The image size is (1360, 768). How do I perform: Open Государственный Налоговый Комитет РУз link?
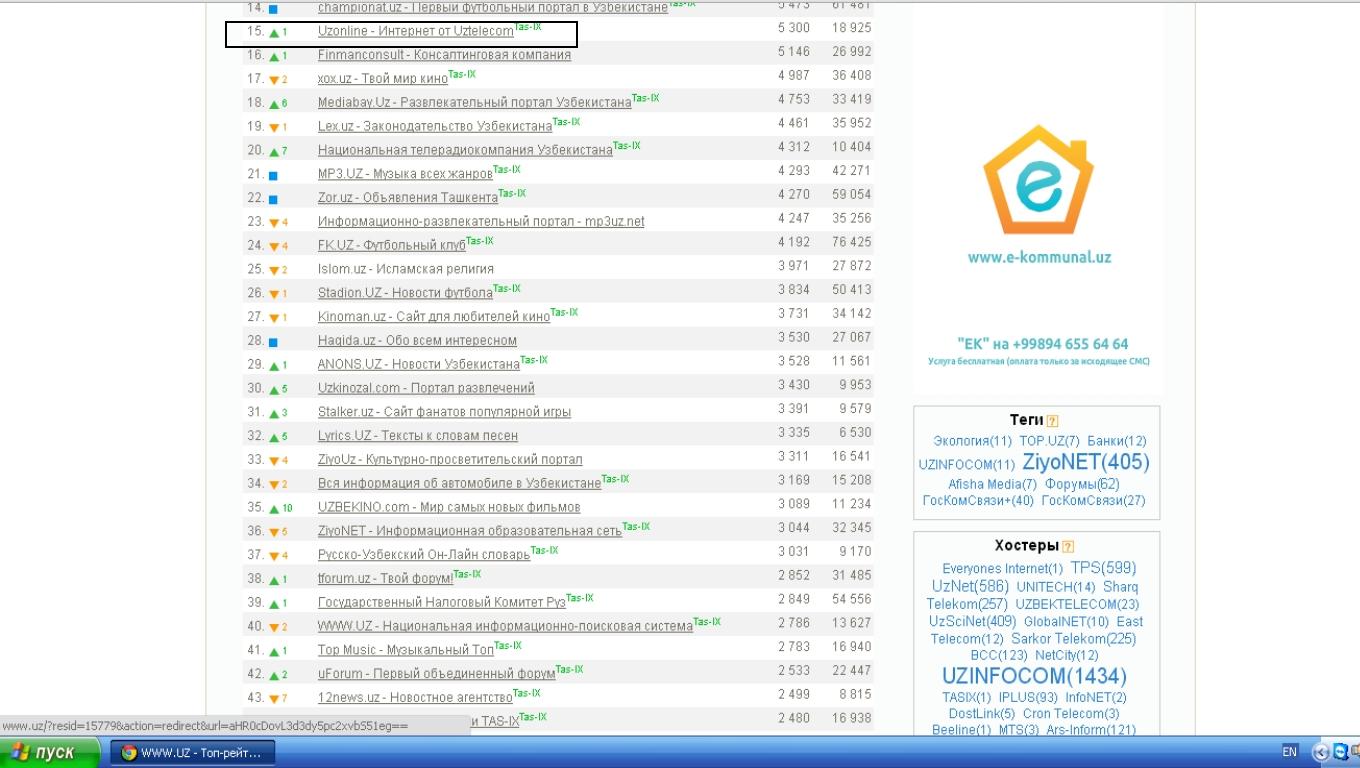click(442, 603)
